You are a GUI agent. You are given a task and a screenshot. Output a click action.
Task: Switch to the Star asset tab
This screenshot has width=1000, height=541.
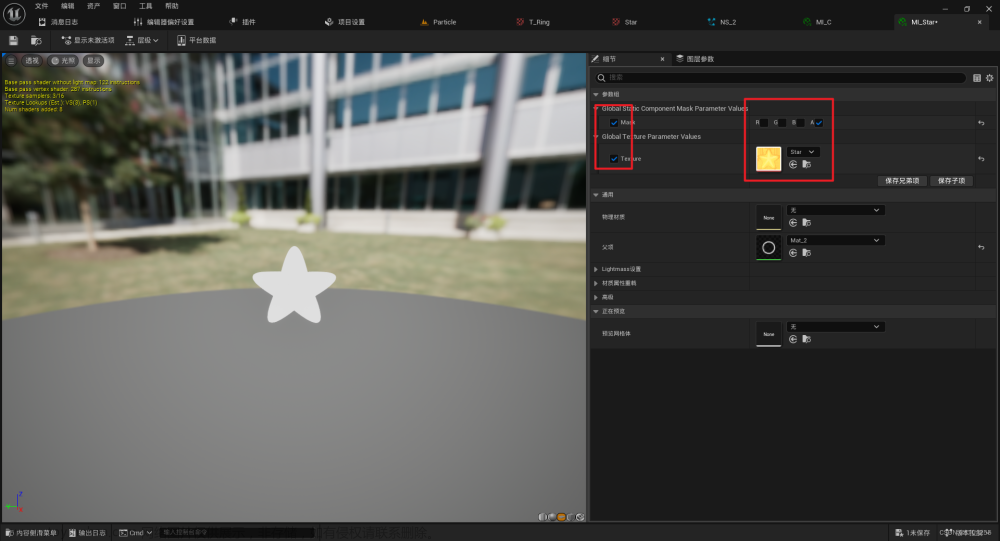(x=624, y=22)
